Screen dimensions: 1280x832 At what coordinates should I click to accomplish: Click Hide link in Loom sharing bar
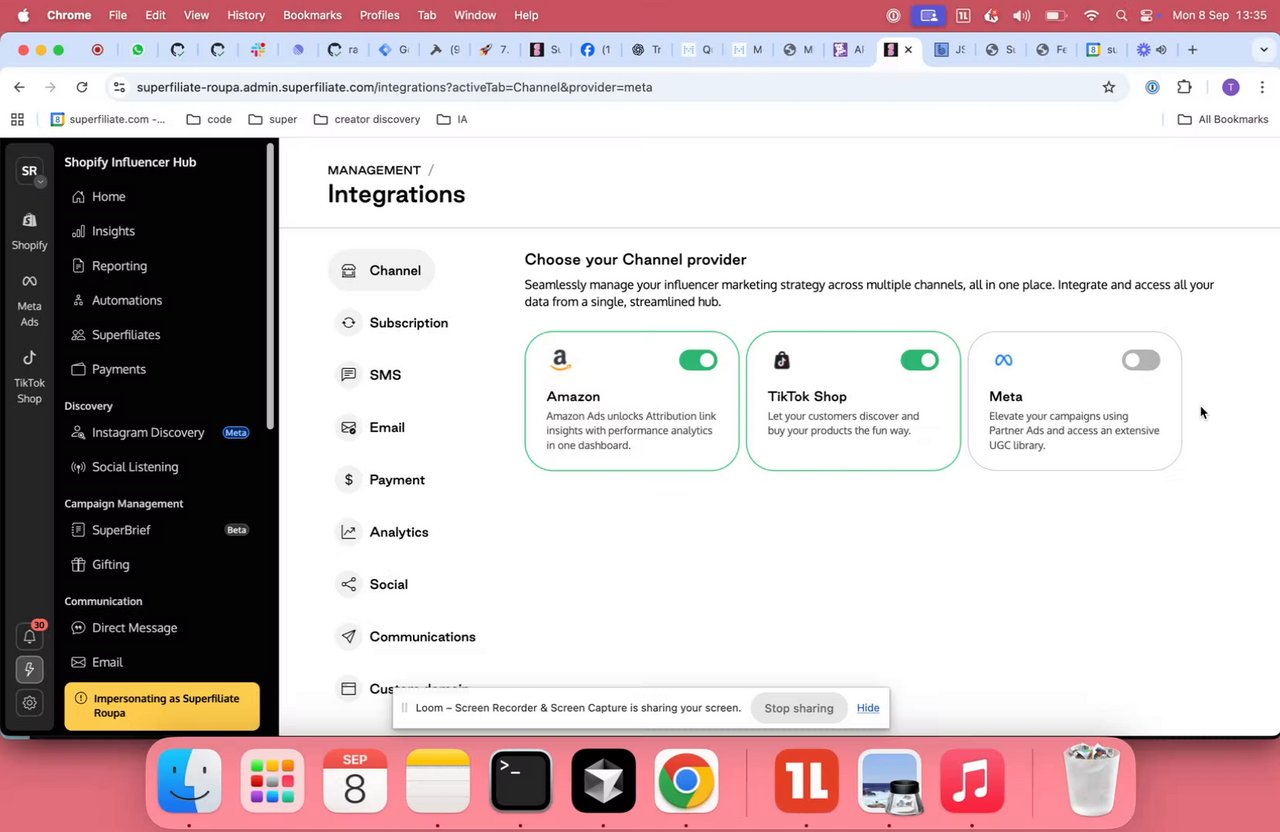pyautogui.click(x=868, y=708)
